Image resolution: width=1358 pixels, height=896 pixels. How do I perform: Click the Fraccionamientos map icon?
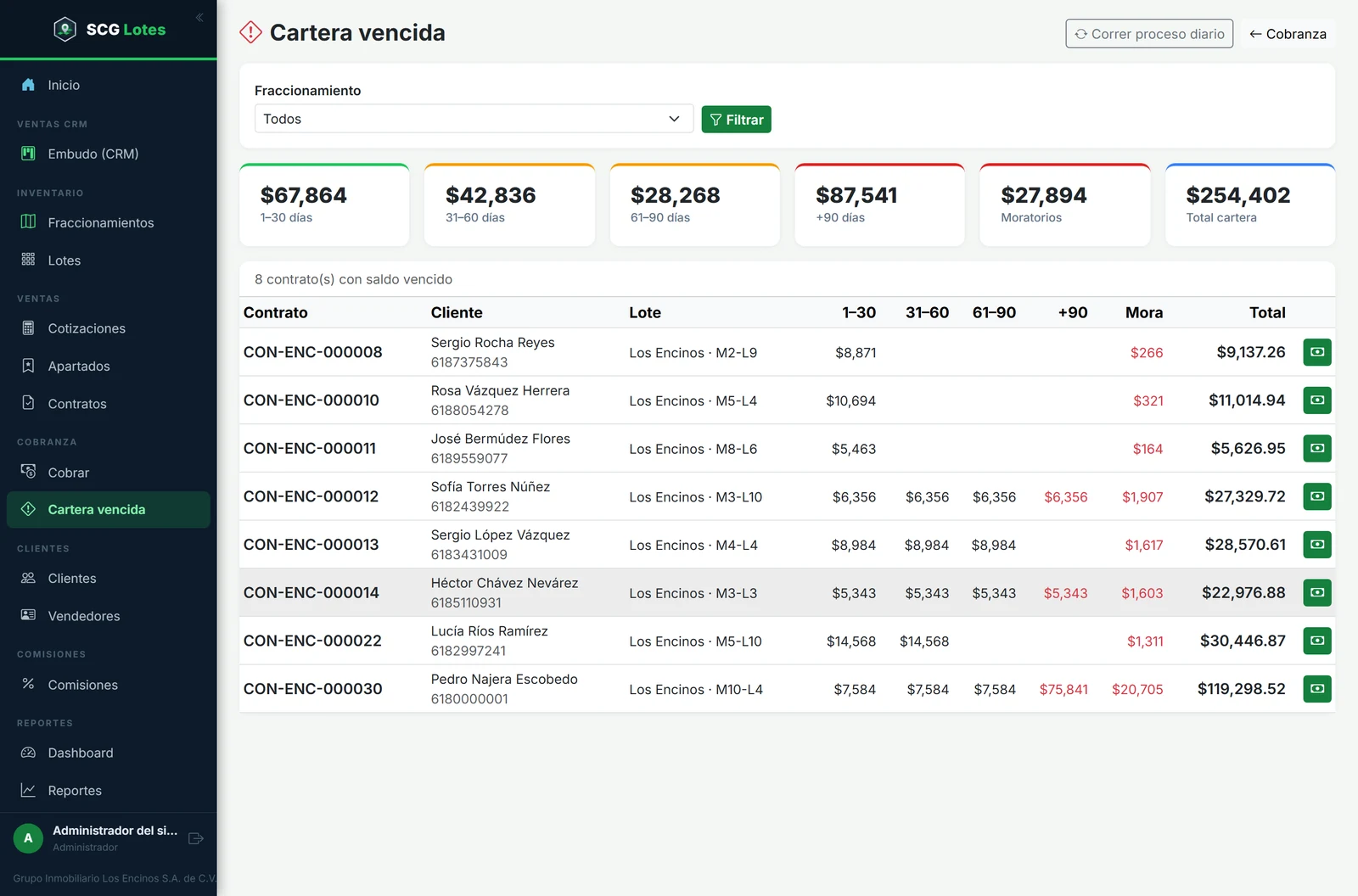[28, 222]
